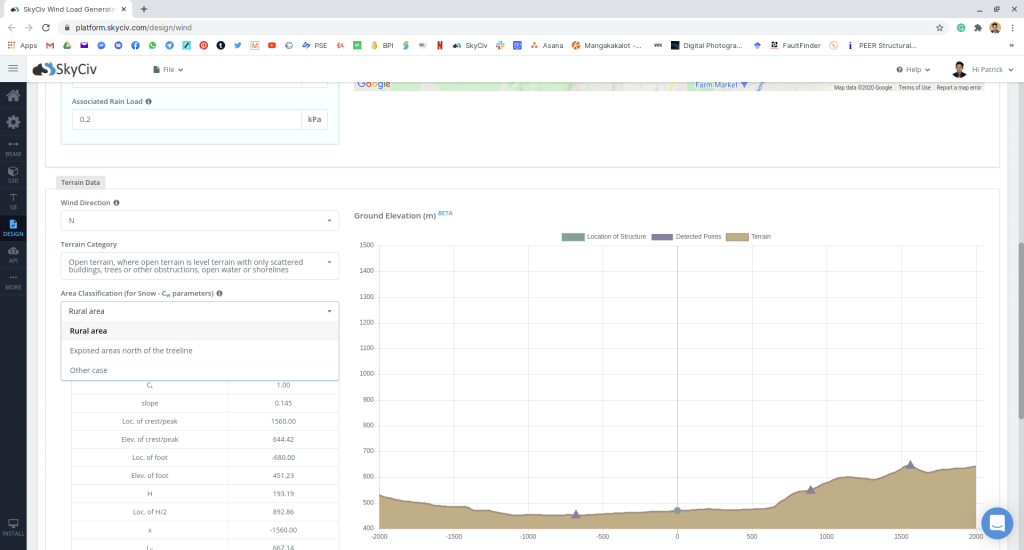Open the File menu
The image size is (1024, 550).
[168, 70]
